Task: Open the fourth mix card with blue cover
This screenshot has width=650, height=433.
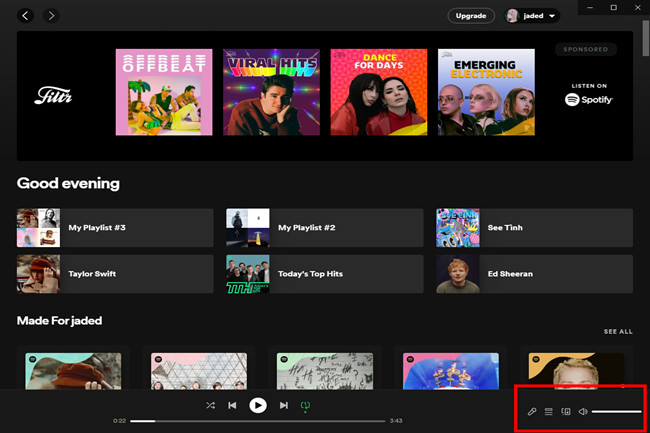Action: 451,370
